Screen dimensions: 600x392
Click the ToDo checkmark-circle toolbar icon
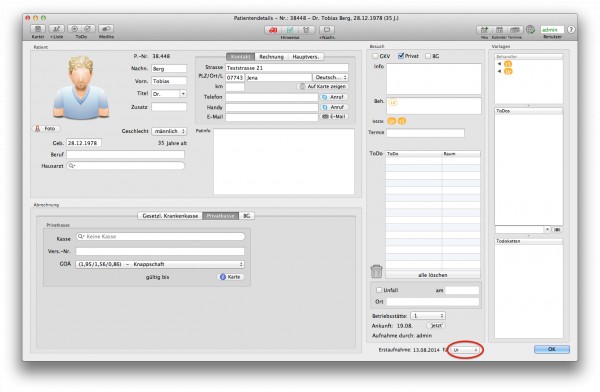tap(88, 29)
